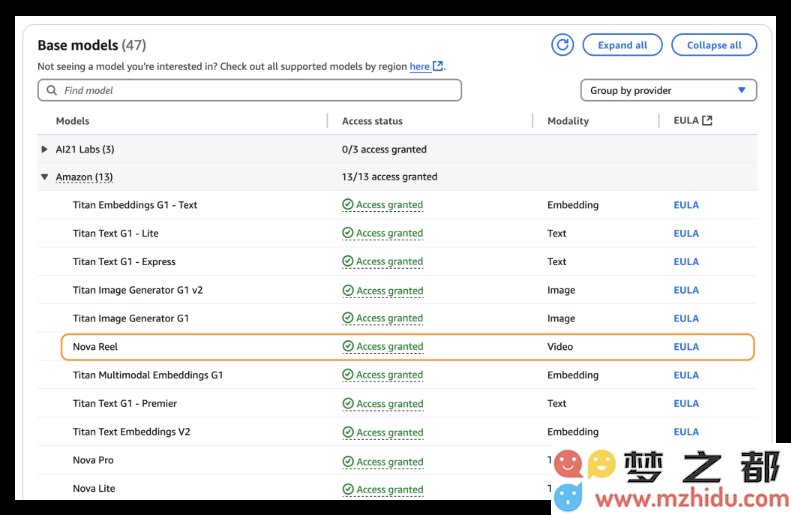791x515 pixels.
Task: Click Access granted status for Nova Lite
Action: [x=383, y=489]
